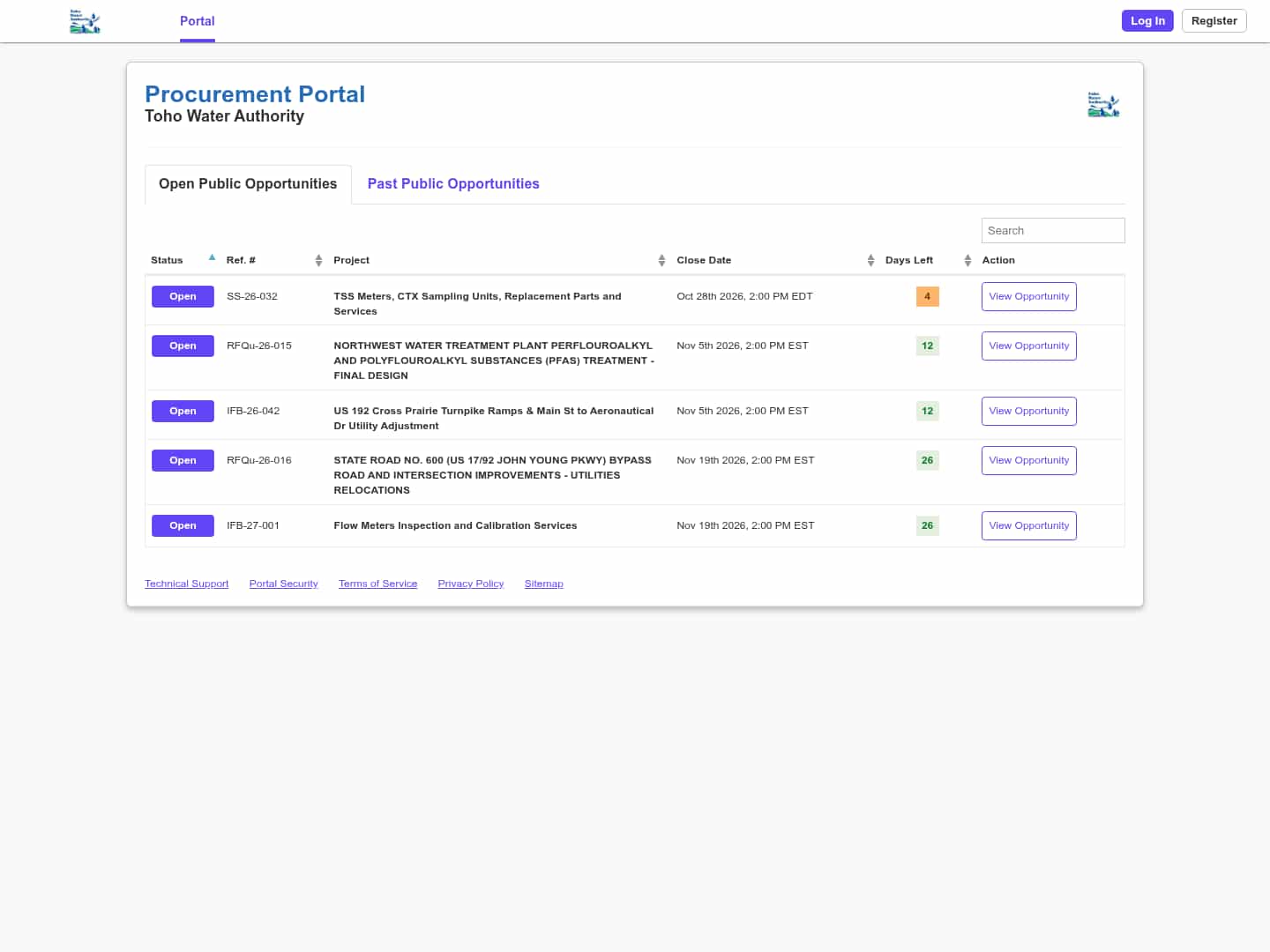
Task: Open the Sitemap link
Action: (544, 584)
